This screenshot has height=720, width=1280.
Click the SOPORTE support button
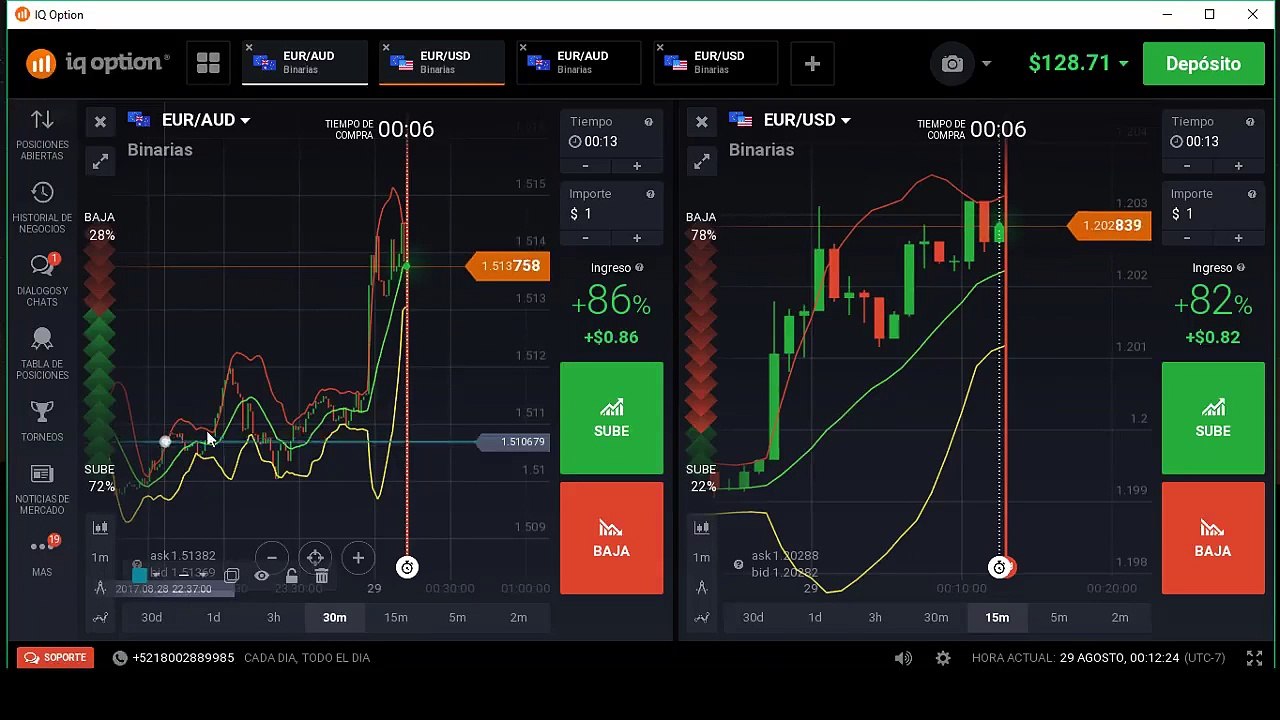click(56, 658)
